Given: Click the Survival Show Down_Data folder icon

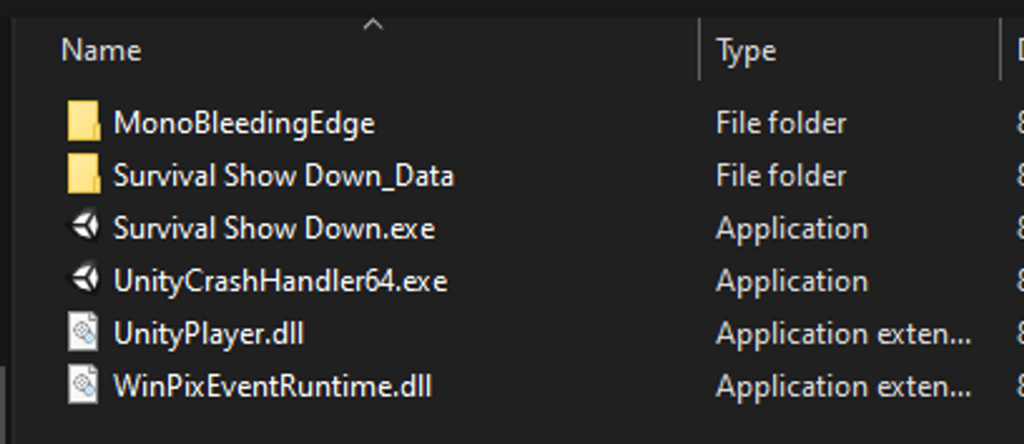Looking at the screenshot, I should [x=84, y=176].
